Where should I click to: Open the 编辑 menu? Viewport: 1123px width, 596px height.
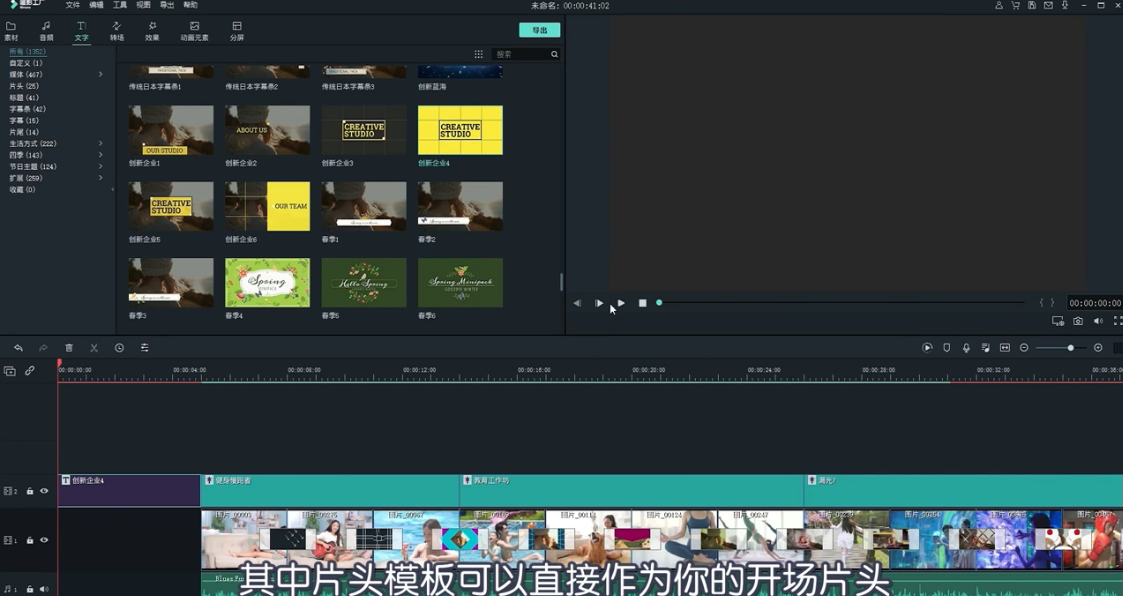pos(96,5)
